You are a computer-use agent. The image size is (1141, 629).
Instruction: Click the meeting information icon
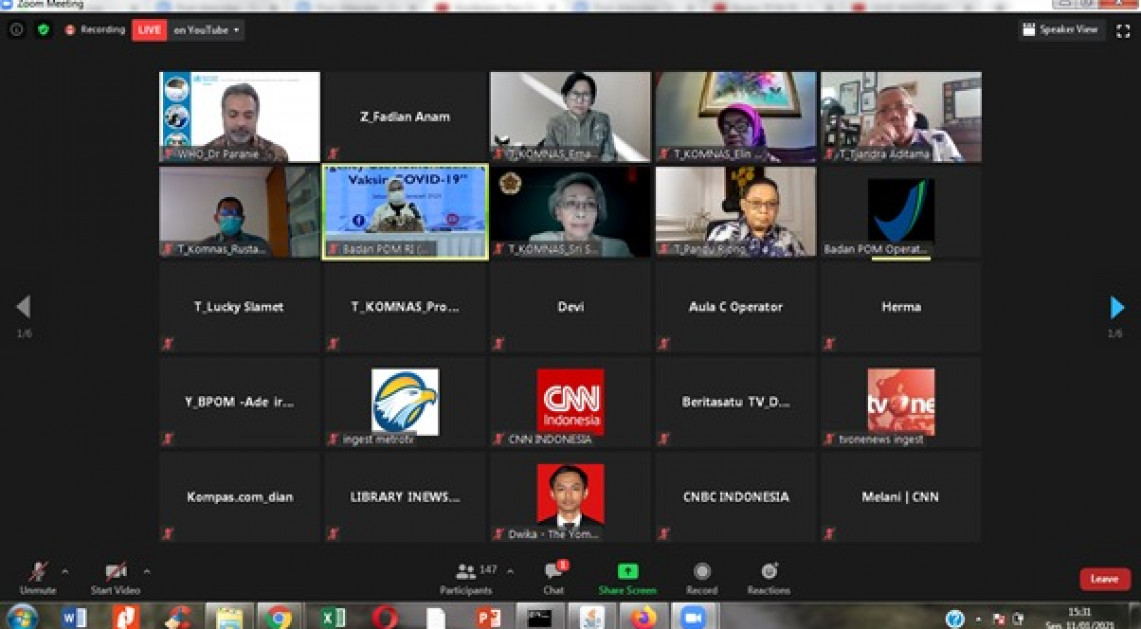(16, 30)
